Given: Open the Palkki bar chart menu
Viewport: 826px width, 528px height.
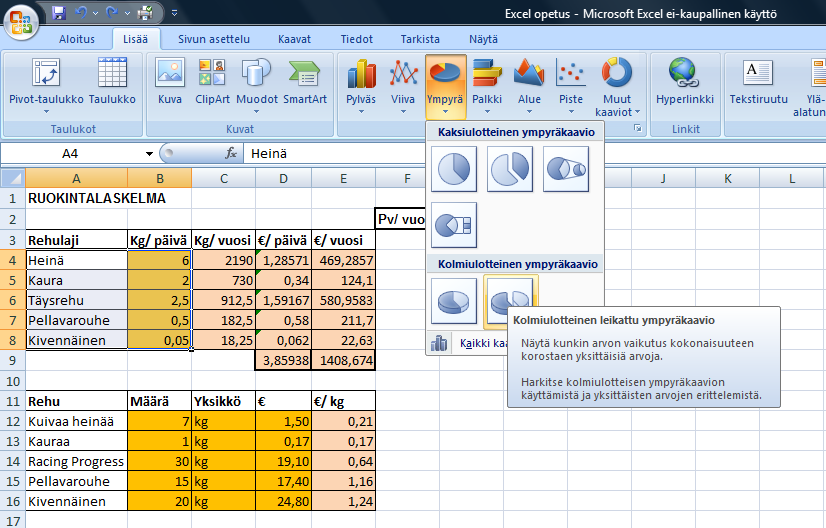Looking at the screenshot, I should click(487, 87).
